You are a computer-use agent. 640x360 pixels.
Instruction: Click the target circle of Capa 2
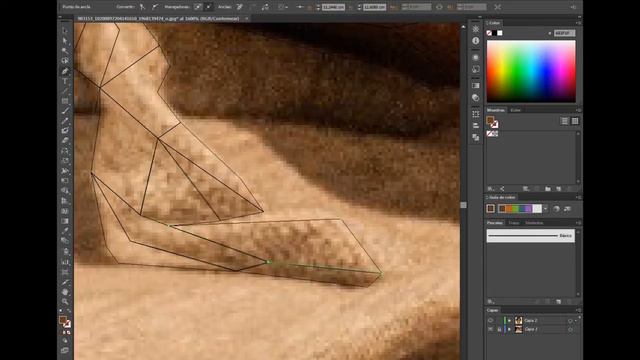click(x=570, y=320)
